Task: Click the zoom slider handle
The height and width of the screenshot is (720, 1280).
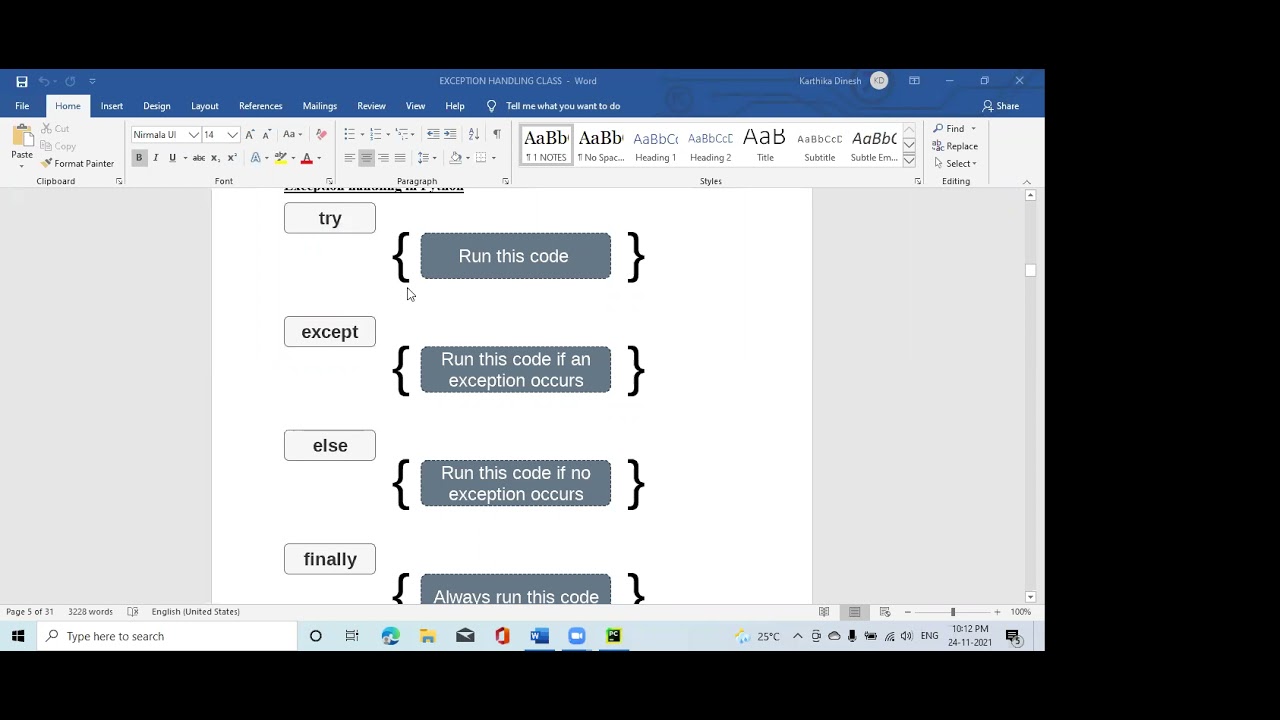Action: [x=952, y=612]
